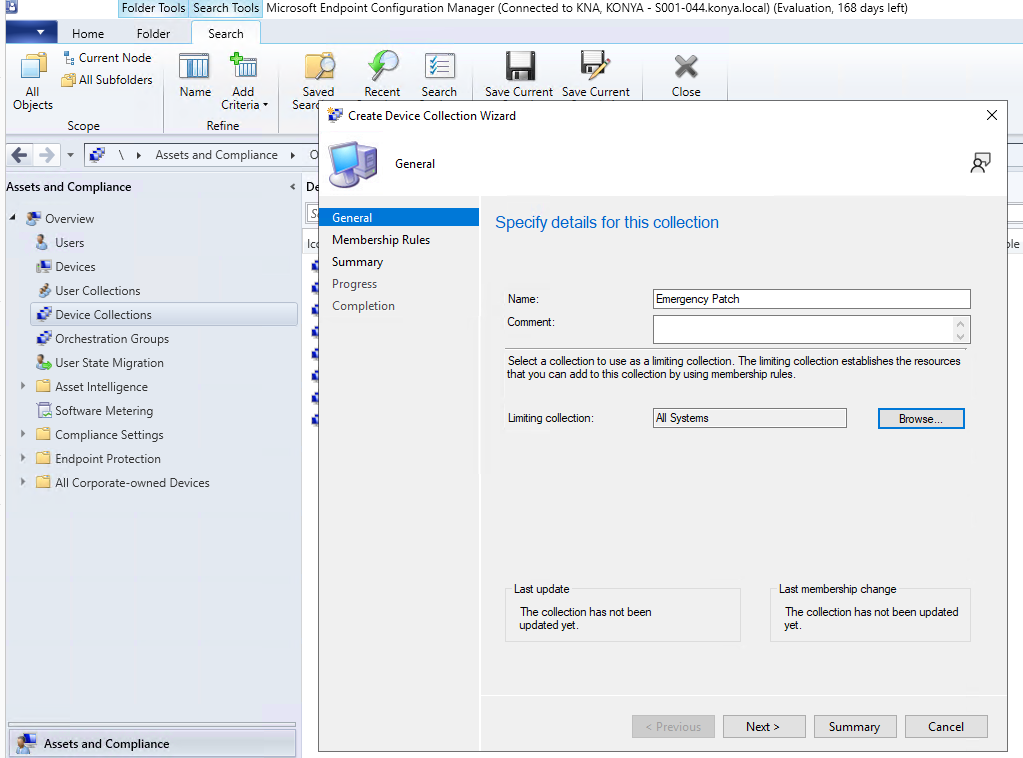Go to Summary wizard step

pos(358,262)
